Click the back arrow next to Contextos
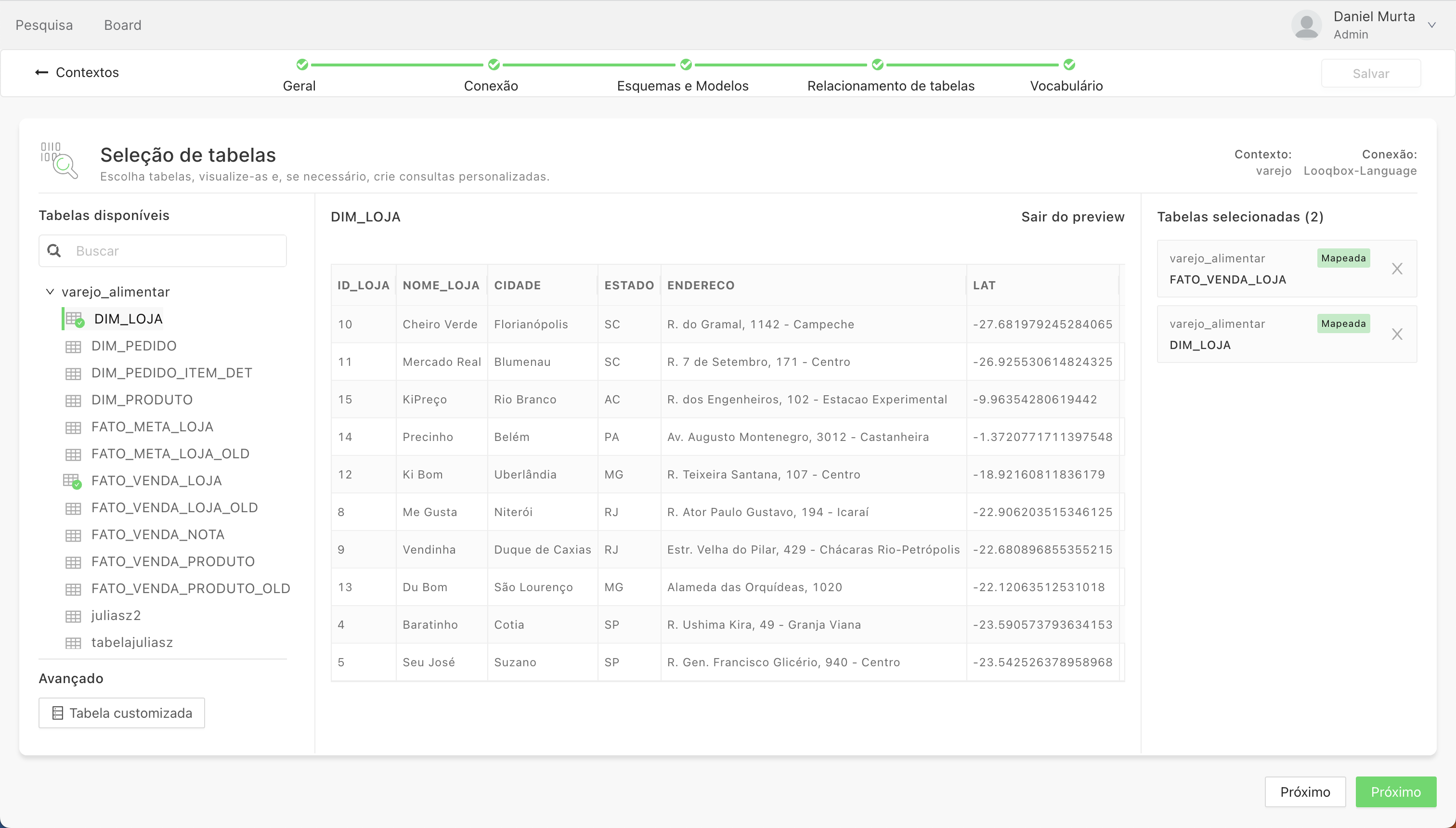The width and height of the screenshot is (1456, 828). (41, 72)
